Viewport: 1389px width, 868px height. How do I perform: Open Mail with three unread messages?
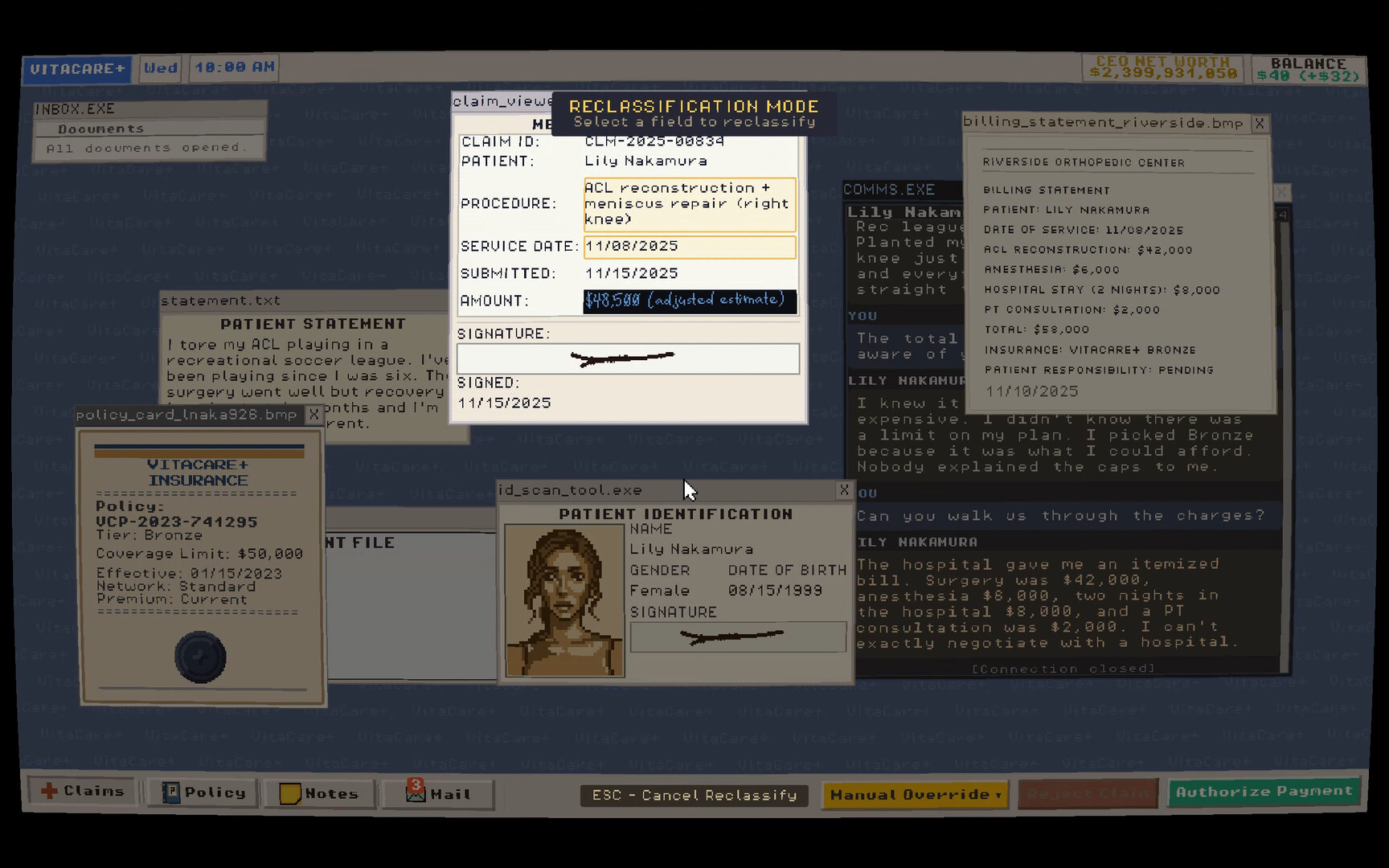click(438, 794)
